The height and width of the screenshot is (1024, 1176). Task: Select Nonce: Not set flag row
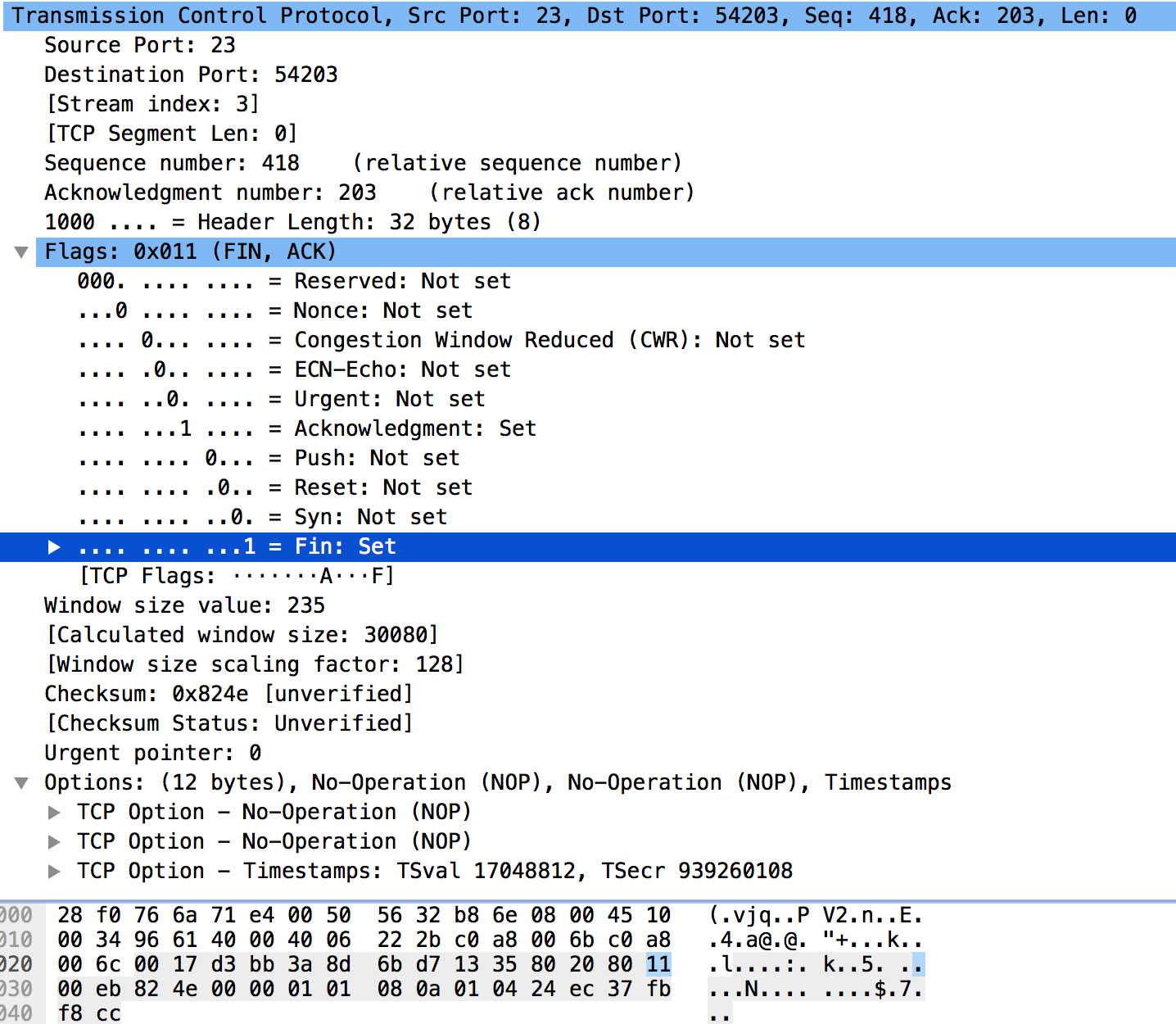pyautogui.click(x=275, y=310)
